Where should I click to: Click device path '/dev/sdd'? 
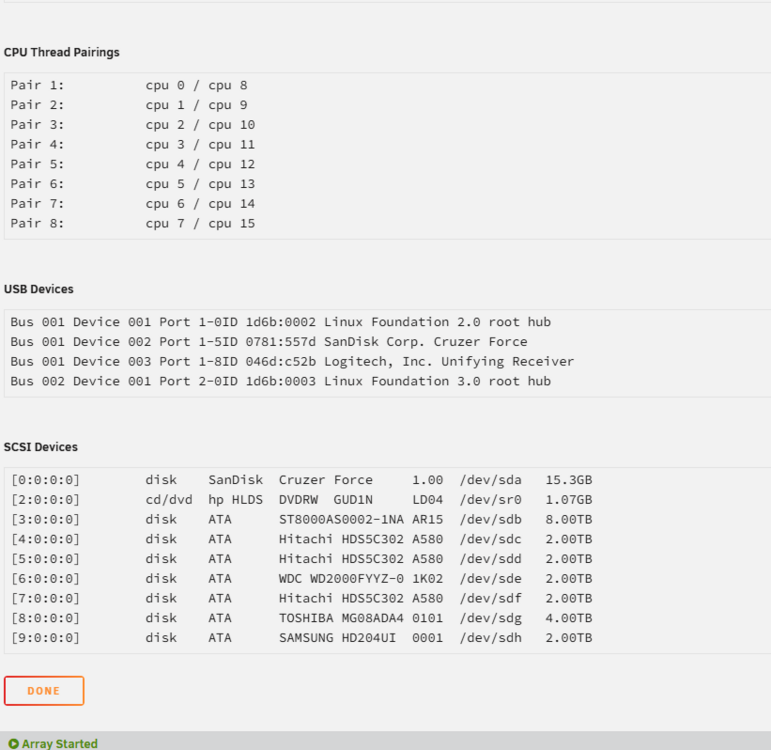click(491, 559)
